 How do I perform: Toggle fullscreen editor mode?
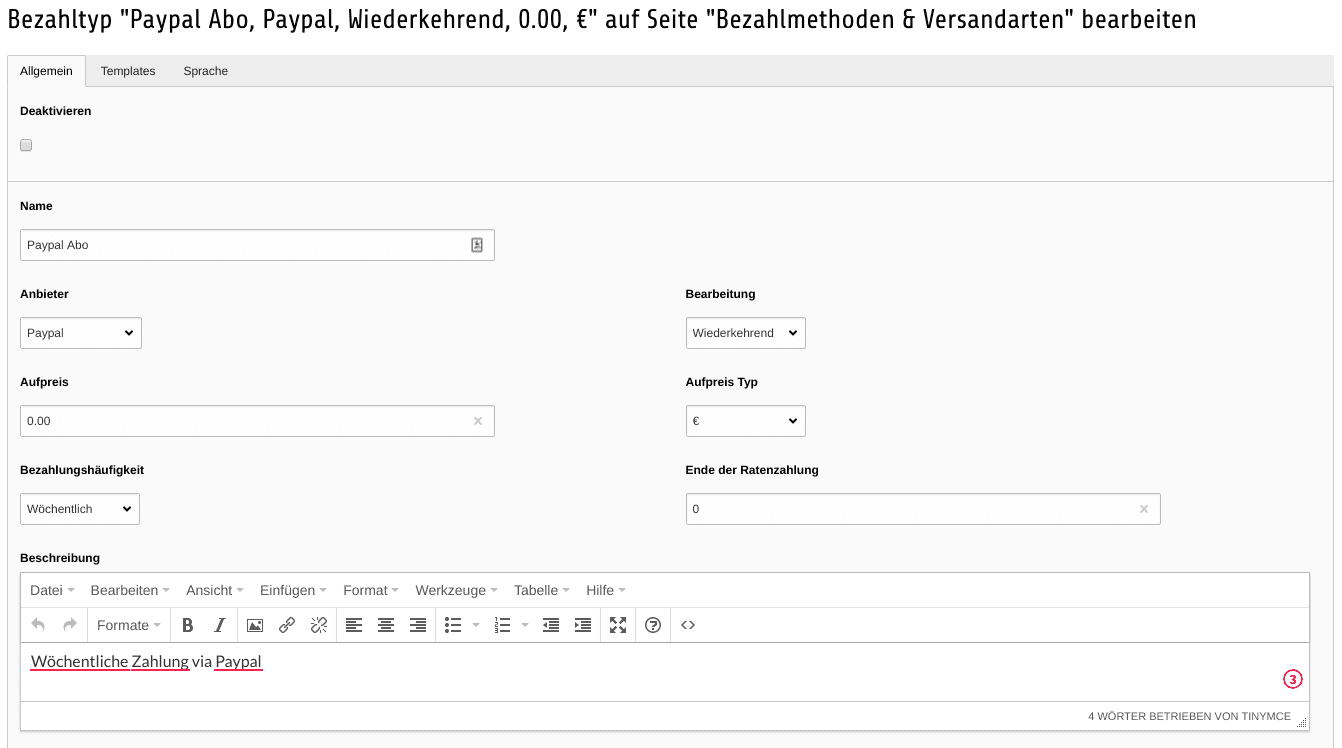tap(618, 625)
